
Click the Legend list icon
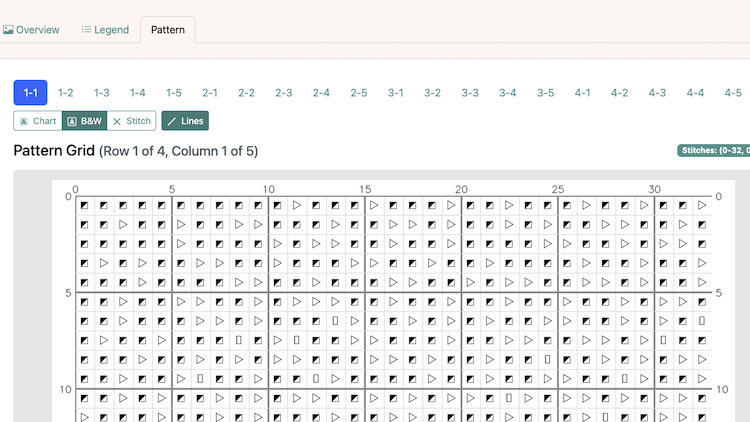point(87,30)
